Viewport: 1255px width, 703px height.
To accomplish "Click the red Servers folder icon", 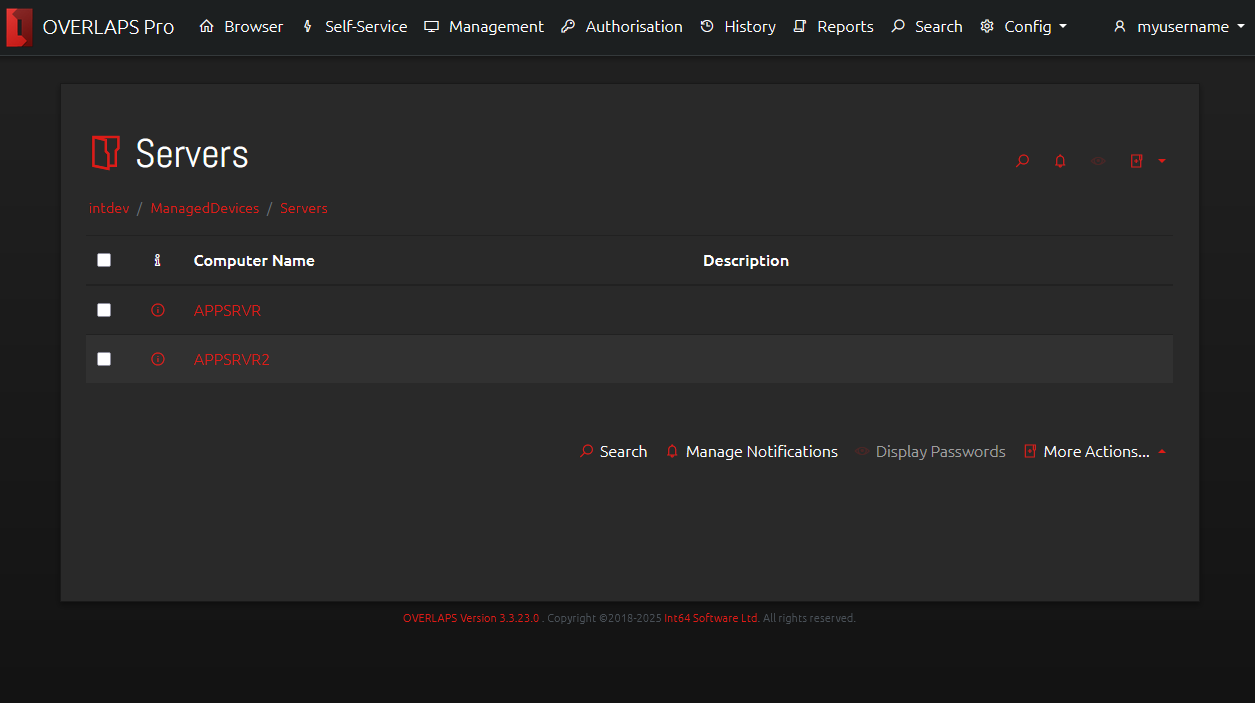I will click(x=105, y=153).
